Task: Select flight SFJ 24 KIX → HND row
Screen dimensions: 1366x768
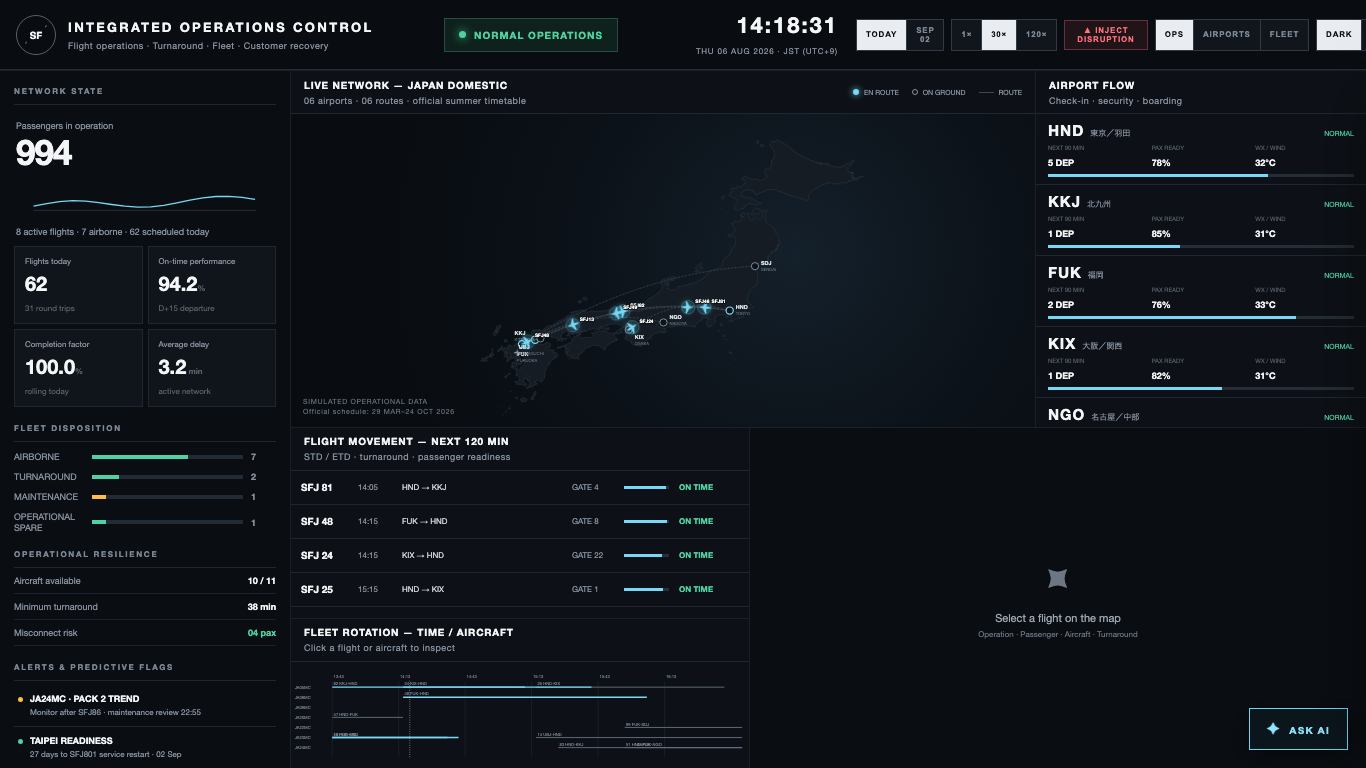Action: click(520, 556)
